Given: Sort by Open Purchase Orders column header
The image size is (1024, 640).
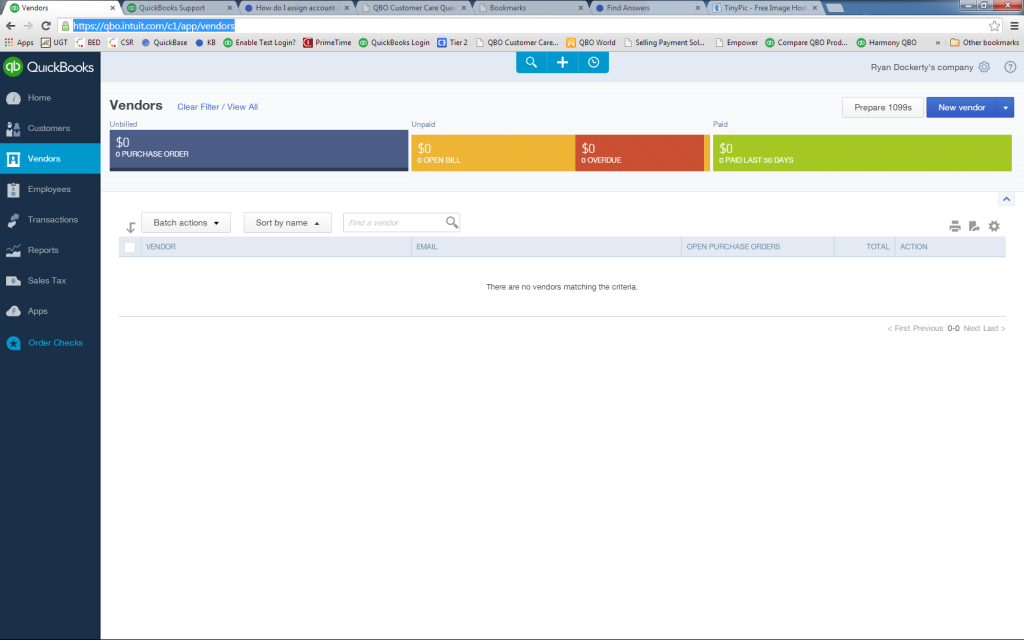Looking at the screenshot, I should coord(733,247).
